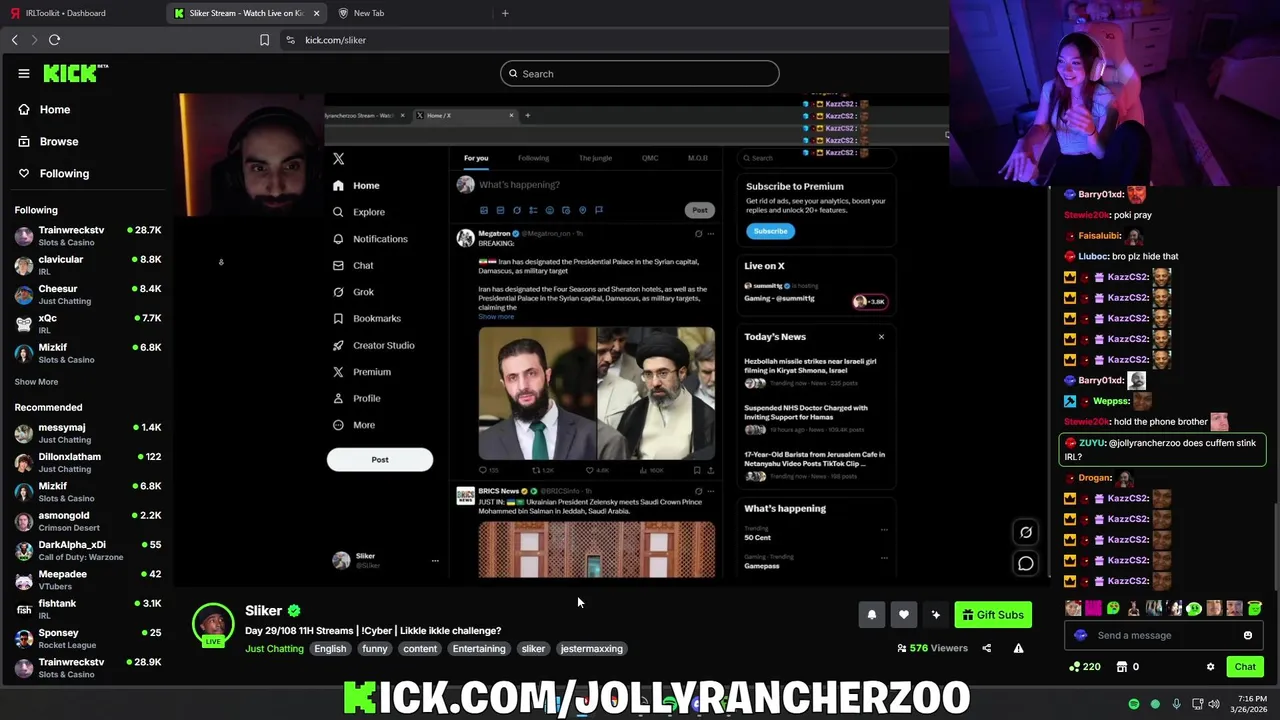Open the Just Chatting category link
The image size is (1280, 720).
(x=274, y=648)
